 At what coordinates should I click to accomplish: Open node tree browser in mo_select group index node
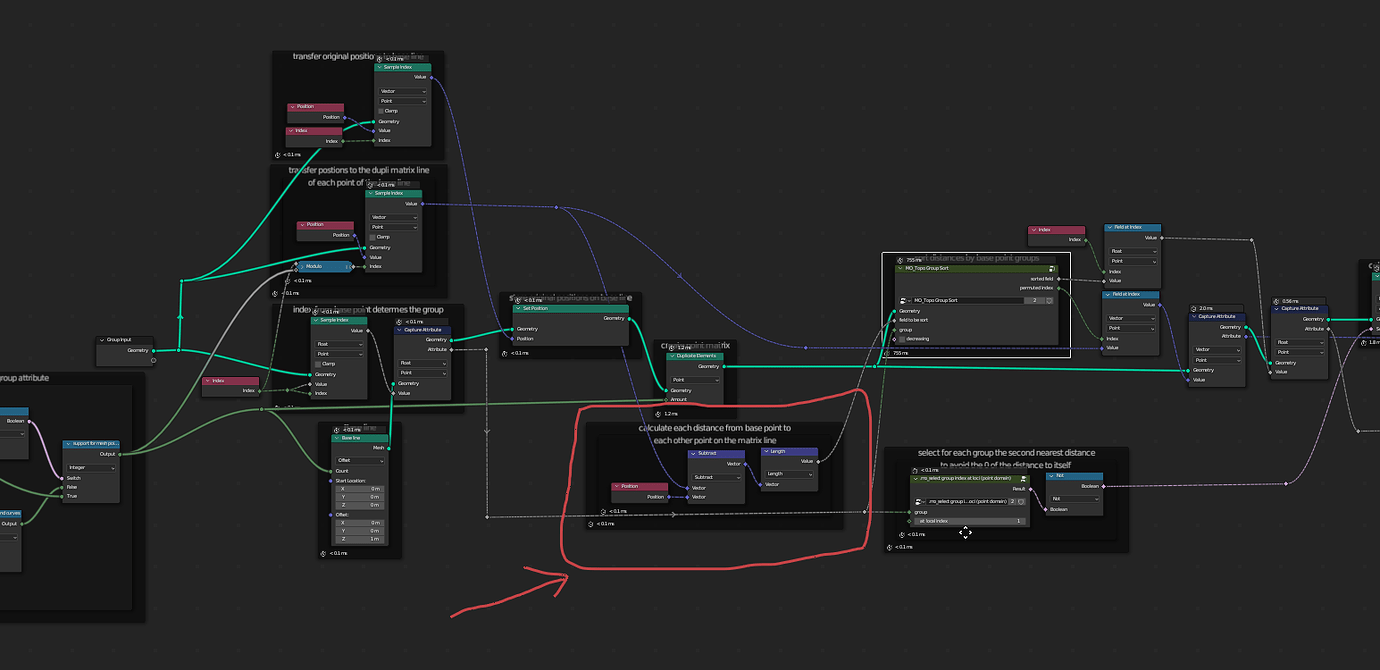[x=920, y=501]
